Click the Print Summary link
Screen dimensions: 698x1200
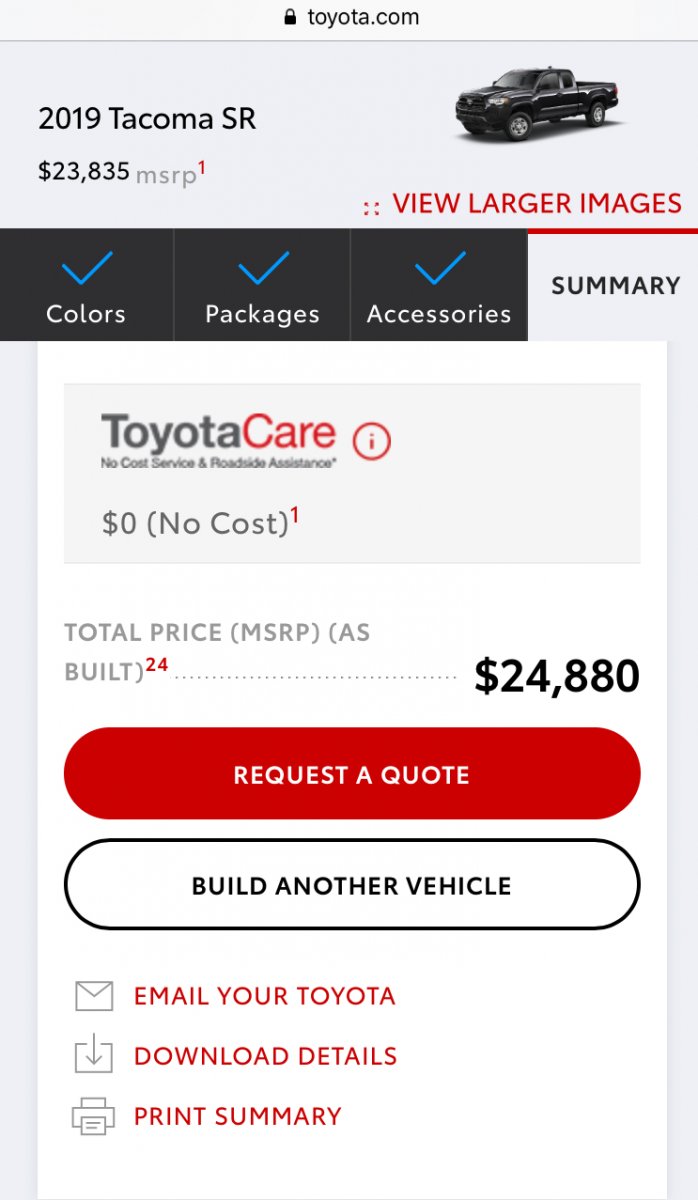pos(238,1116)
